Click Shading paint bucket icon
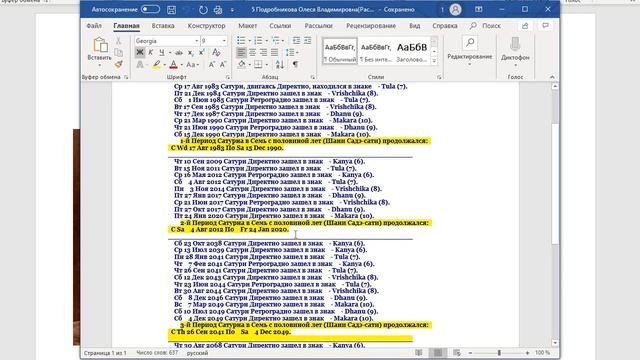This screenshot has height=360, width=640. tap(242, 64)
